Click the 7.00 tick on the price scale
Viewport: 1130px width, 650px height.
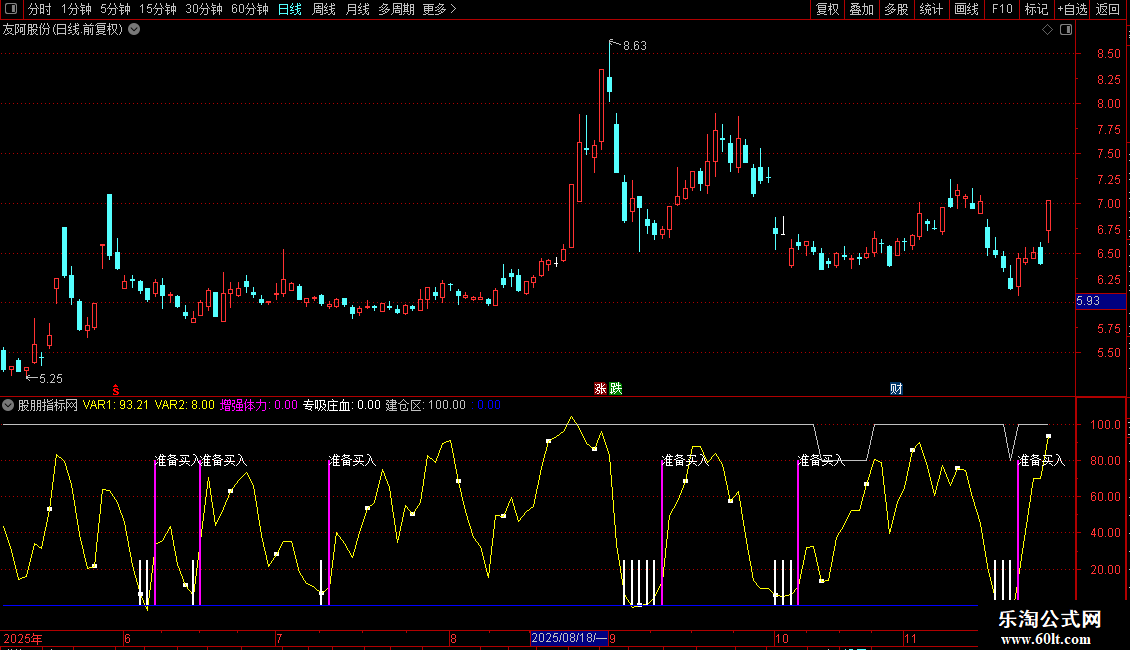[x=1108, y=204]
